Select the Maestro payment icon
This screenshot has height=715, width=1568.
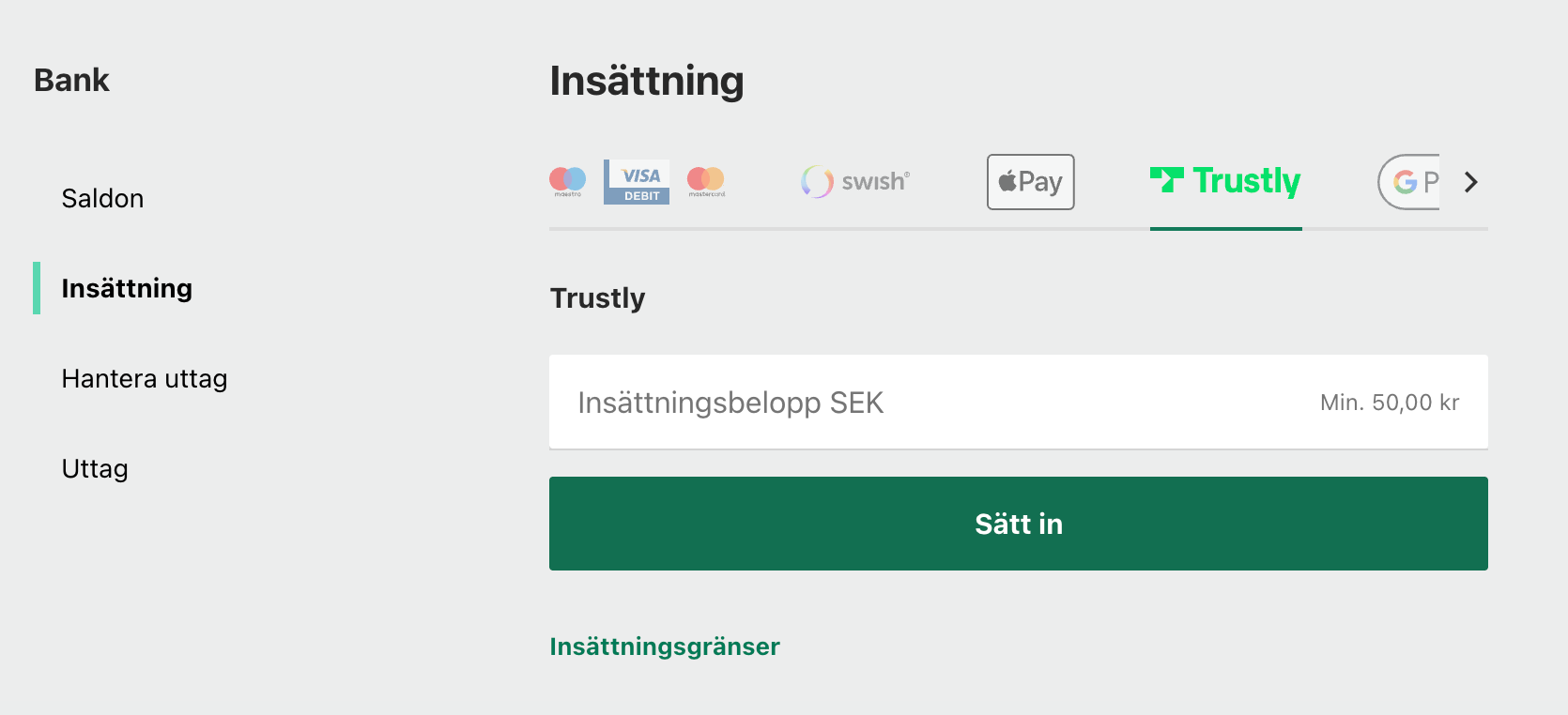click(x=567, y=181)
